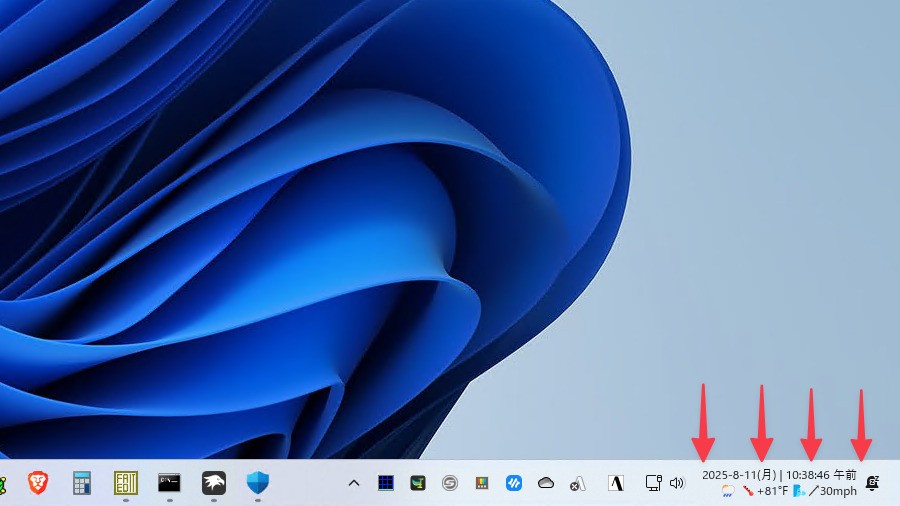The width and height of the screenshot is (900, 506).
Task: Toggle do-not-disturb notification bell icon
Action: pyautogui.click(x=872, y=483)
